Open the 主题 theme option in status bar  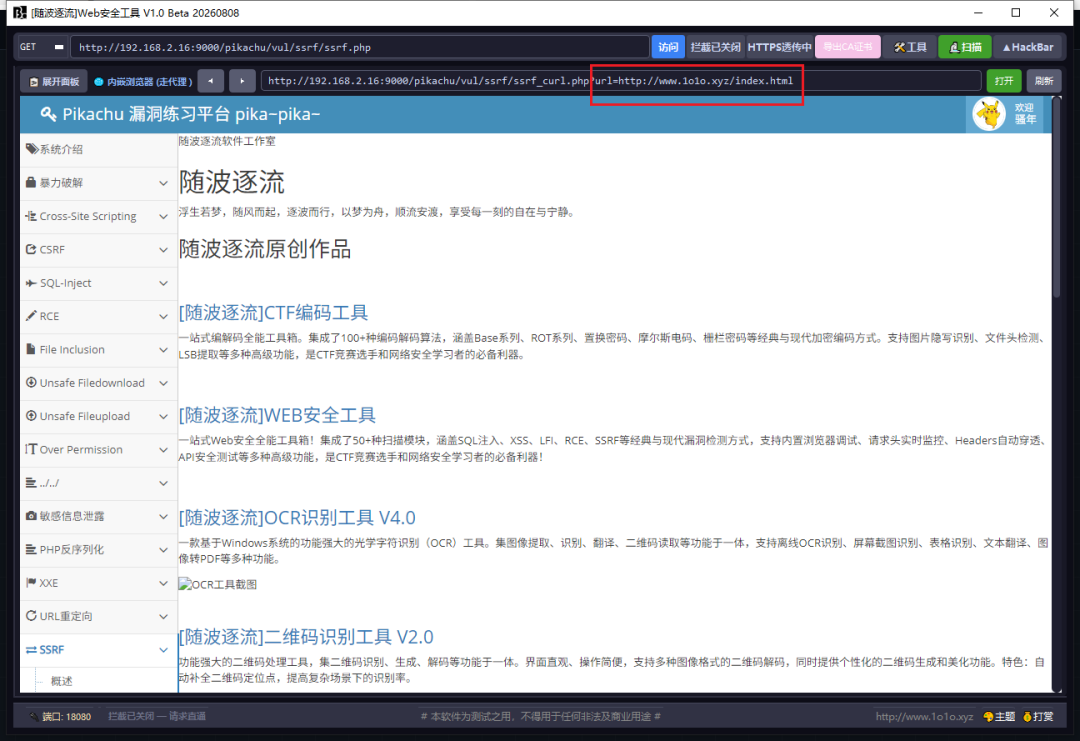pos(999,716)
